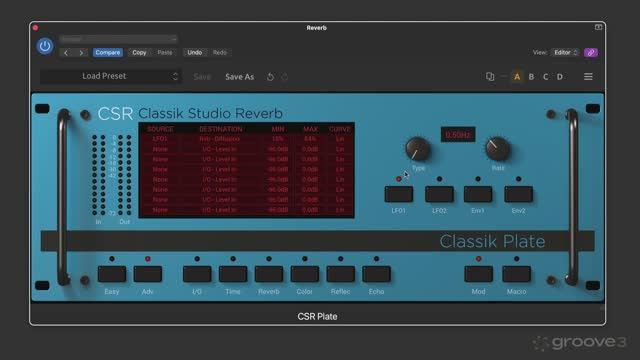This screenshot has width=640, height=360.
Task: Click the Classik Plate preset name display
Action: (492, 241)
